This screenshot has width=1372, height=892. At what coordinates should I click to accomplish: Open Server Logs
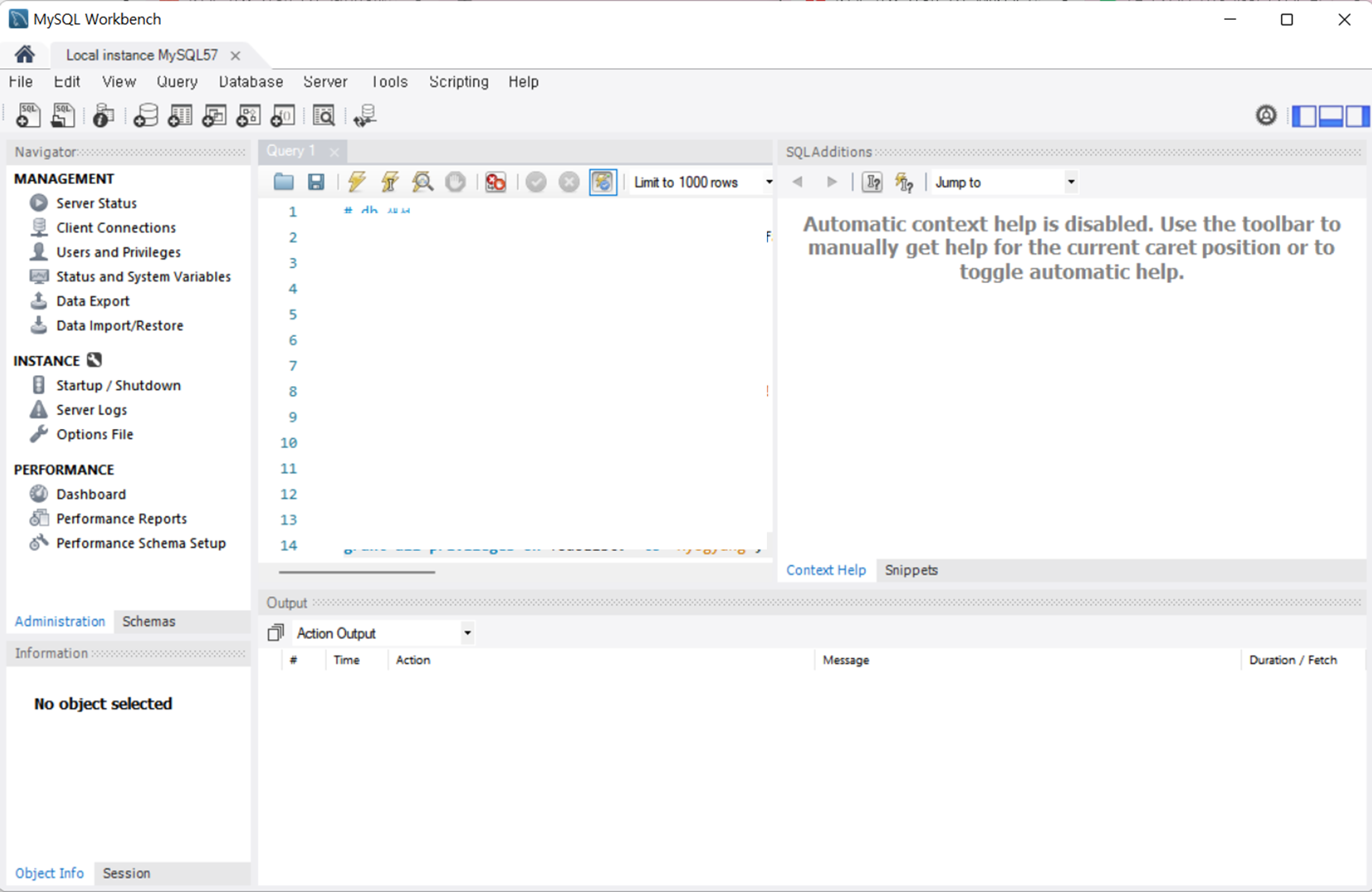pyautogui.click(x=91, y=410)
